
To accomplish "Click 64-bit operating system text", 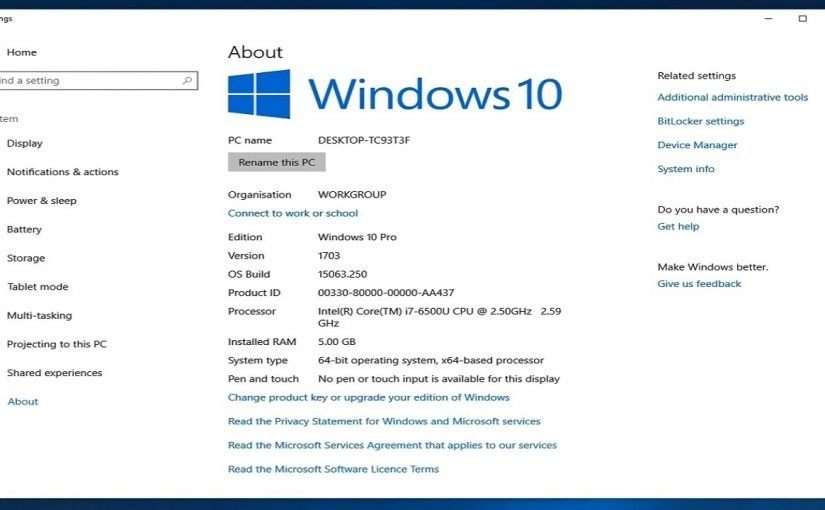I will (x=431, y=361).
